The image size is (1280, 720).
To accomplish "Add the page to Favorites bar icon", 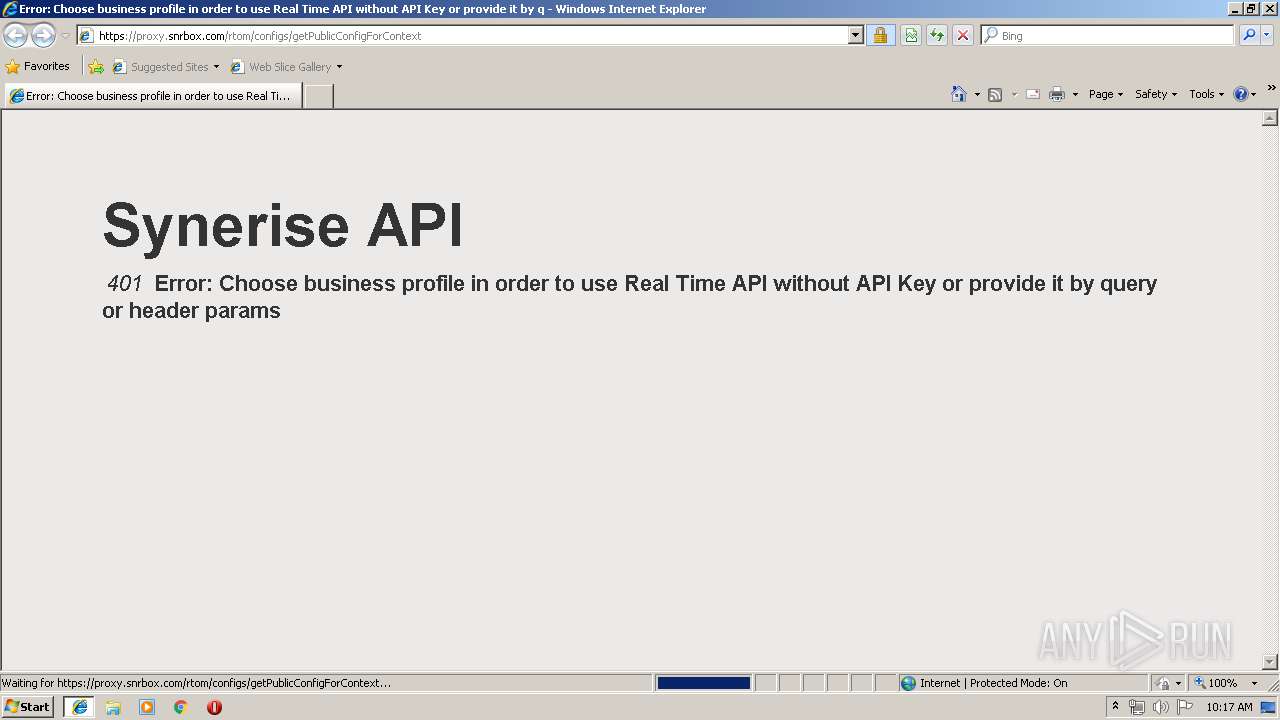I will (x=96, y=67).
